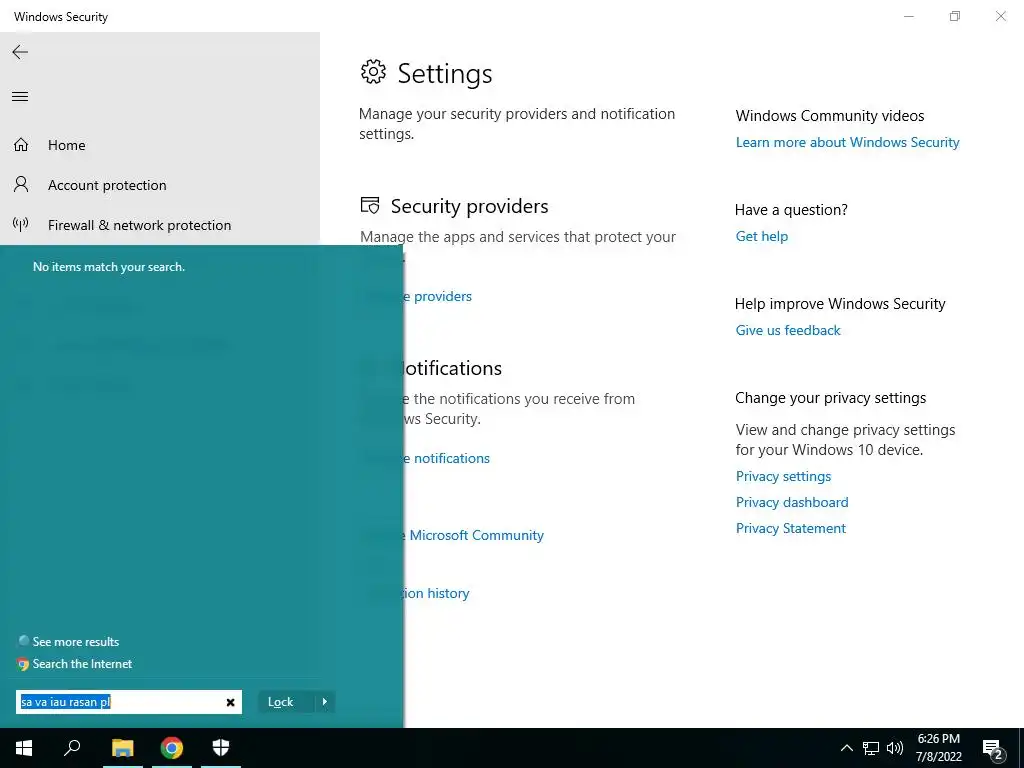The height and width of the screenshot is (768, 1024).
Task: Clear the search box with the X
Action: 231,703
